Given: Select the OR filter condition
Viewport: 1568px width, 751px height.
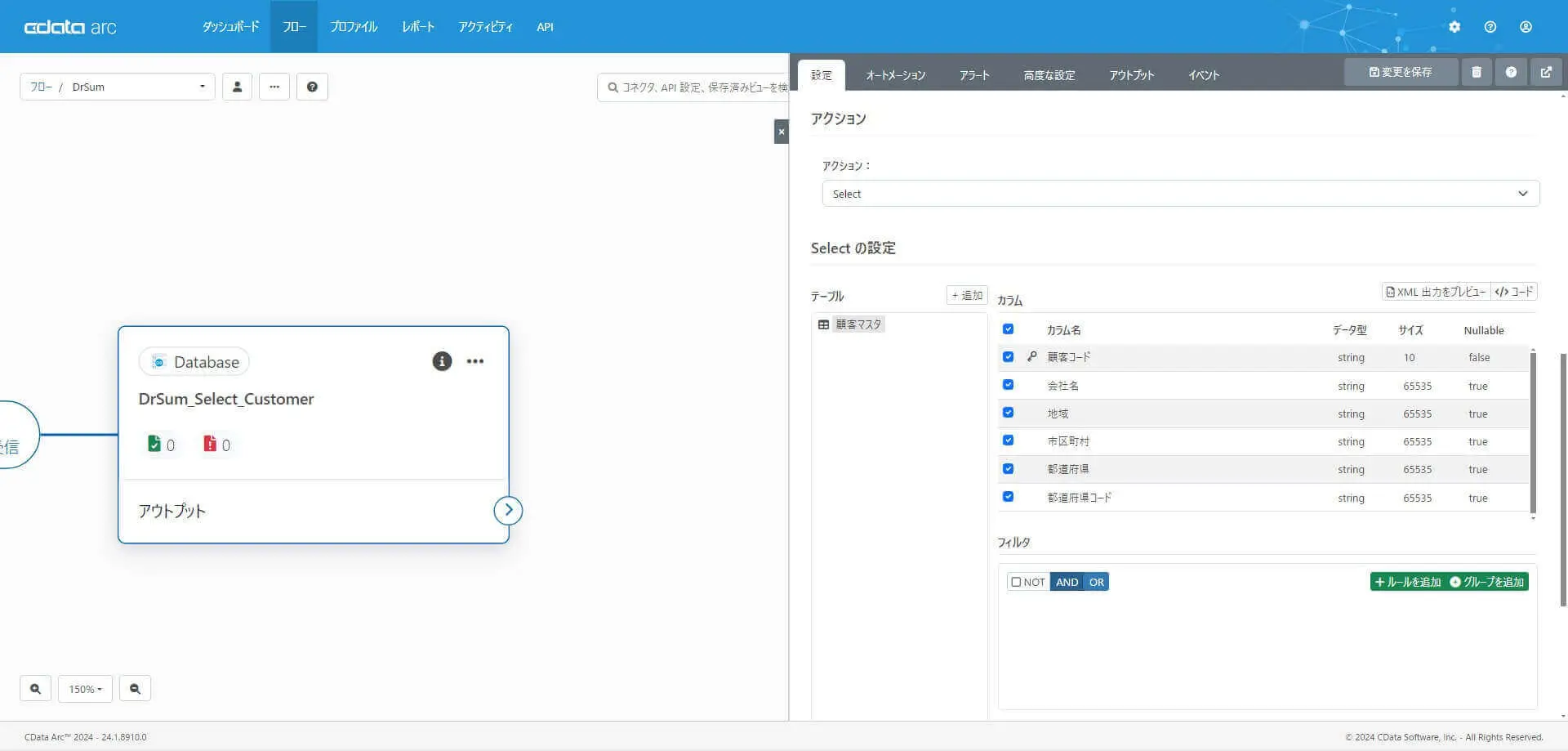Looking at the screenshot, I should tap(1096, 582).
